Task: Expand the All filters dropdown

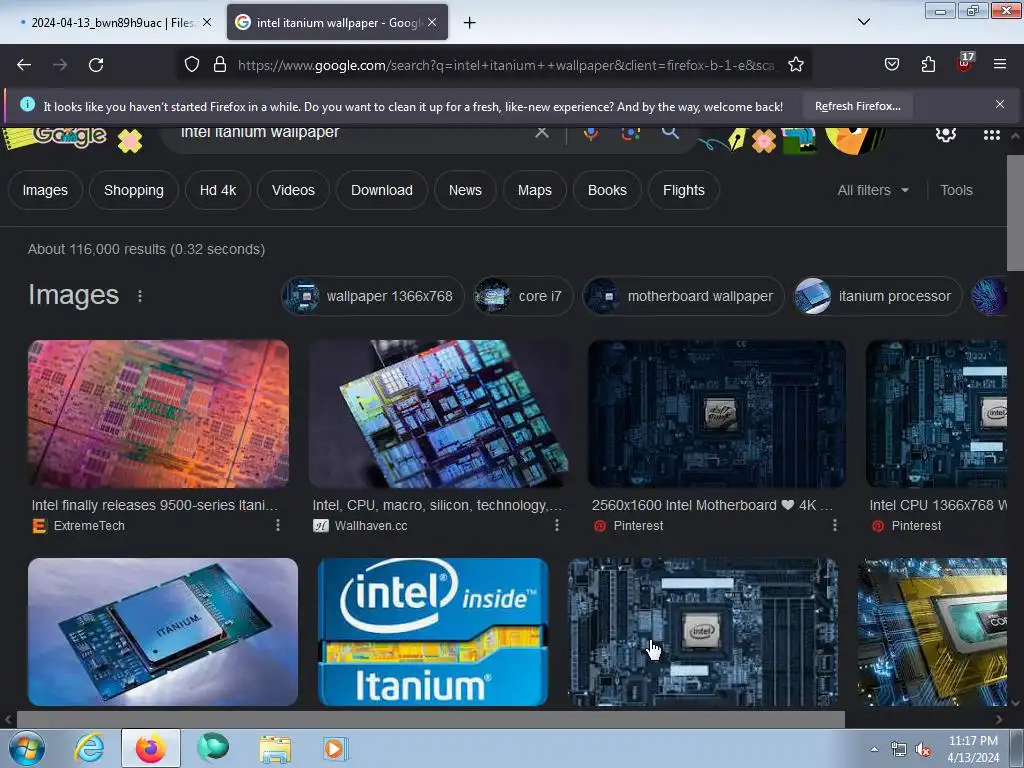Action: tap(873, 190)
